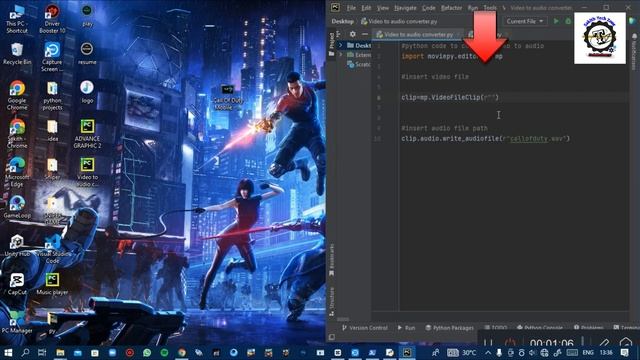
Task: Open the logo file on desktop
Action: point(87,92)
